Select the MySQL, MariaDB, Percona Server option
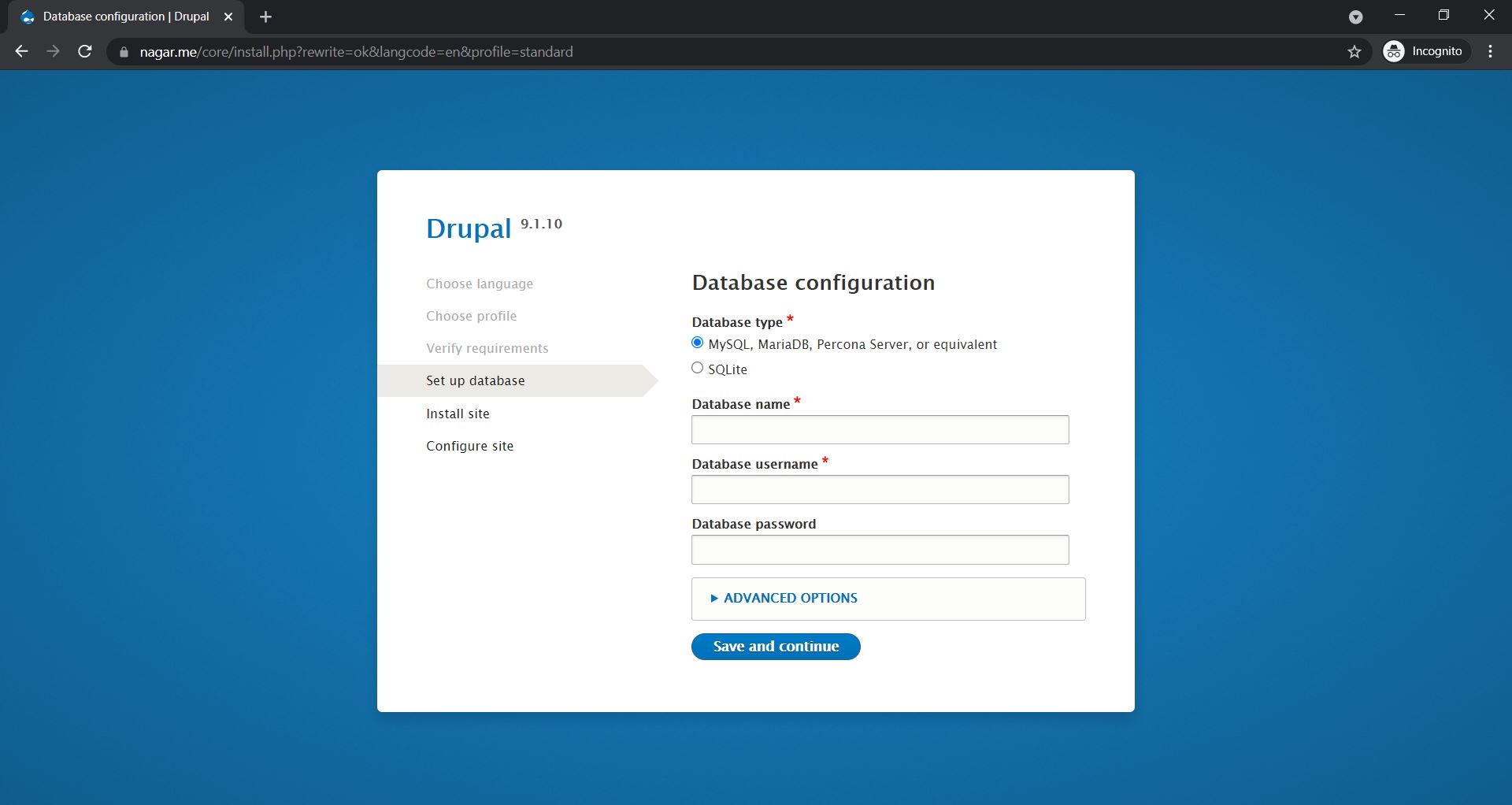The image size is (1512, 805). (697, 343)
